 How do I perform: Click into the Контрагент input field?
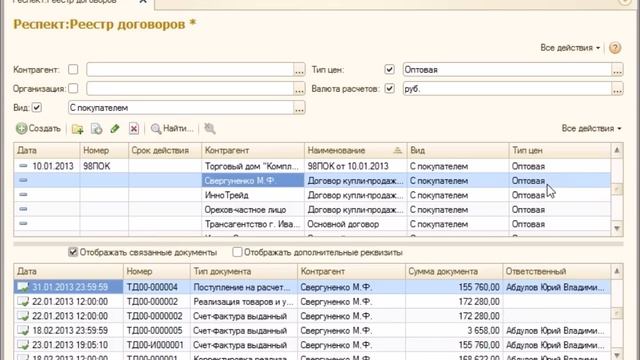point(190,70)
